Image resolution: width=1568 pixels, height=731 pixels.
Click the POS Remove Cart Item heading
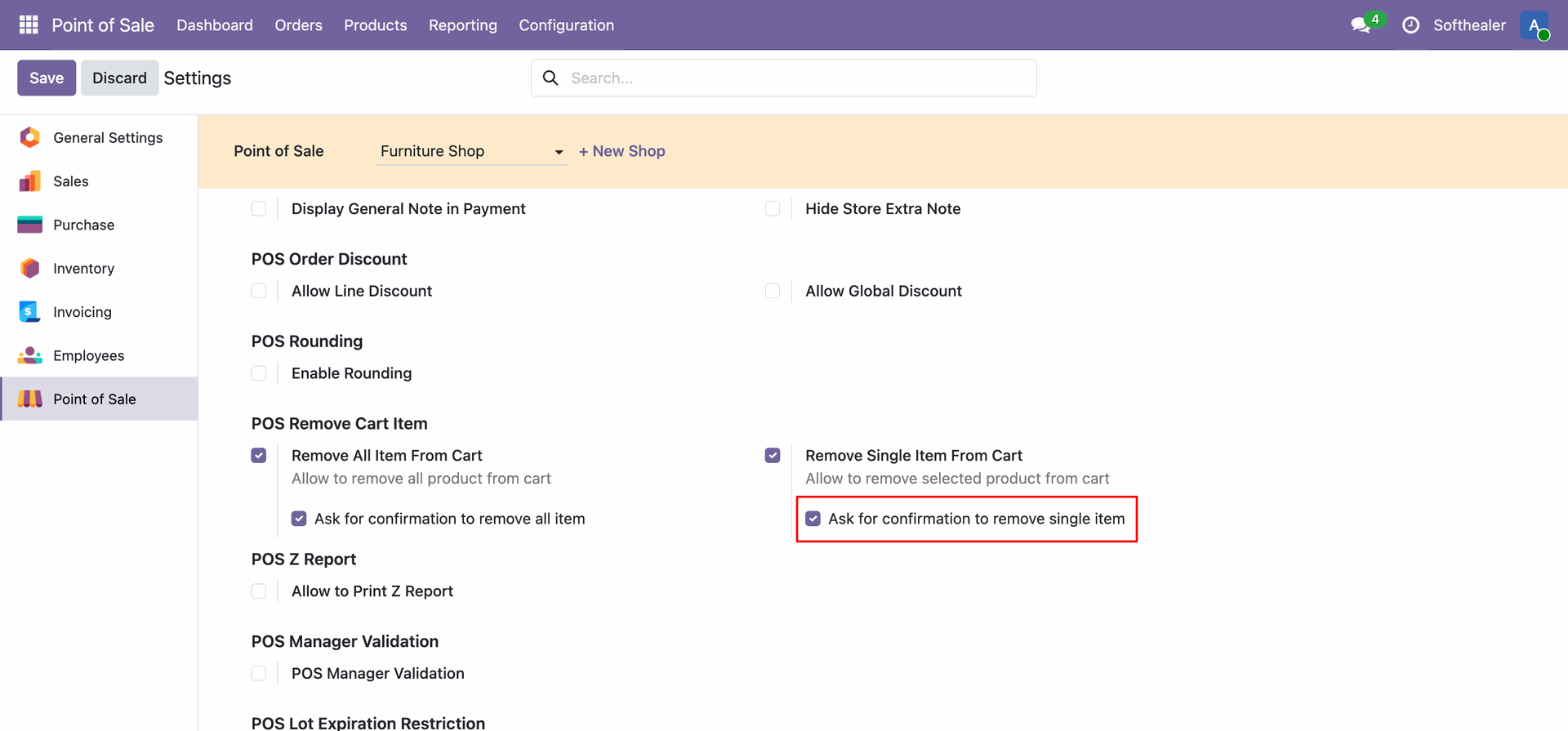pos(340,424)
